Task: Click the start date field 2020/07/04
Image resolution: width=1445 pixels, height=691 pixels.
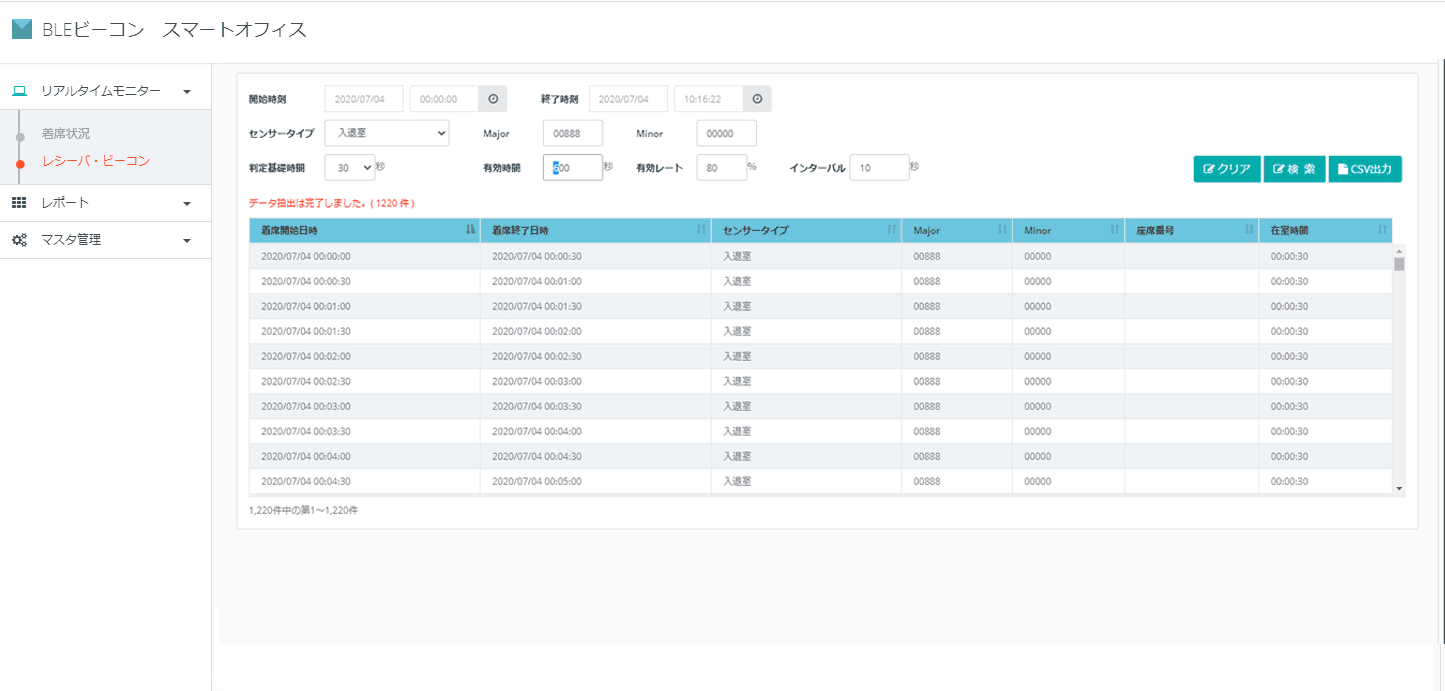Action: 364,99
